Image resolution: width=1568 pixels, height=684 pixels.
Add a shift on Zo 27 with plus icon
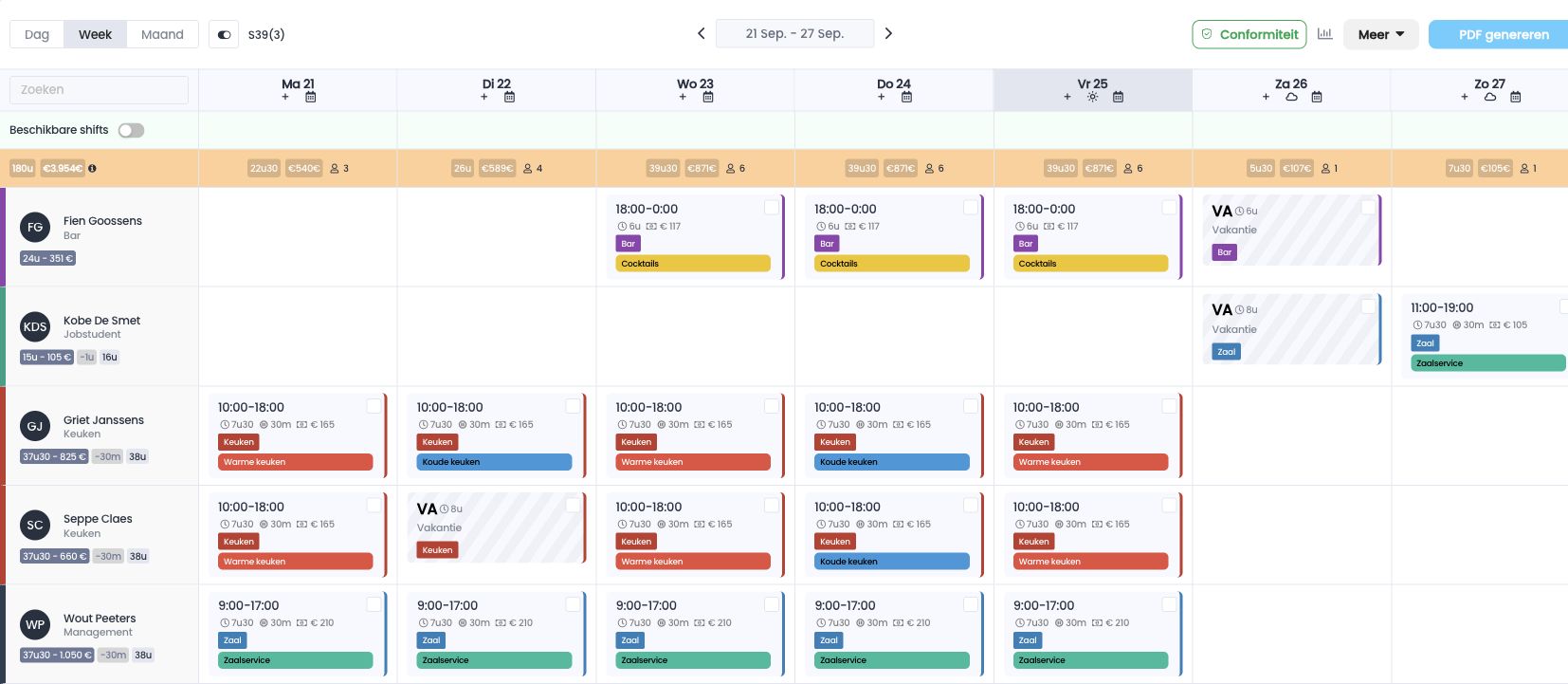(1465, 97)
